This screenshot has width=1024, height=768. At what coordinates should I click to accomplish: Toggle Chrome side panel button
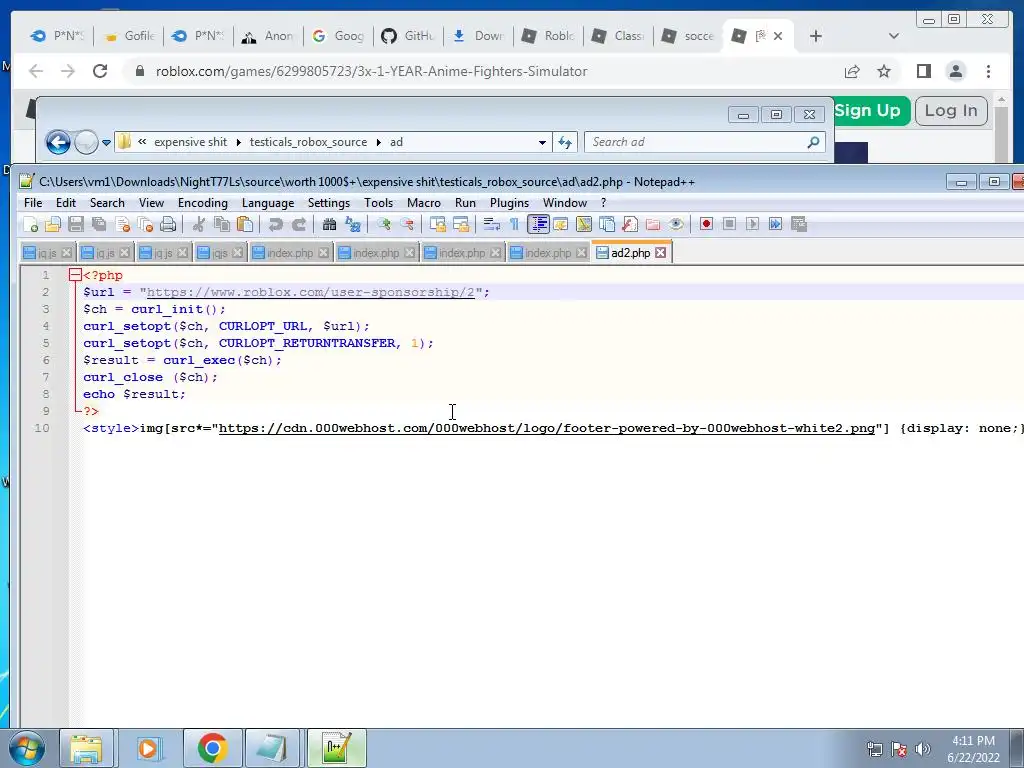click(923, 71)
